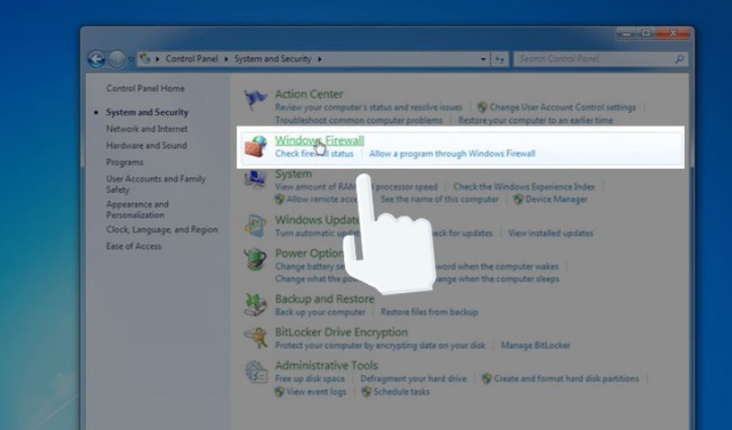Image resolution: width=732 pixels, height=430 pixels.
Task: Open Change User Account Control settings link
Action: pyautogui.click(x=562, y=107)
